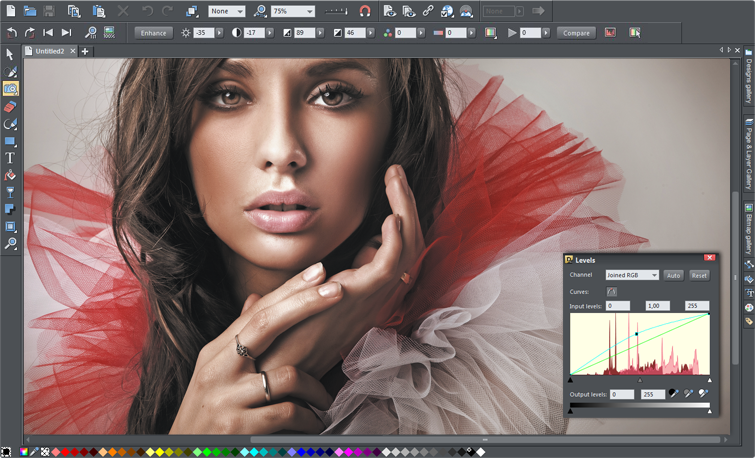
Task: Click the skip to last icon
Action: [x=66, y=33]
